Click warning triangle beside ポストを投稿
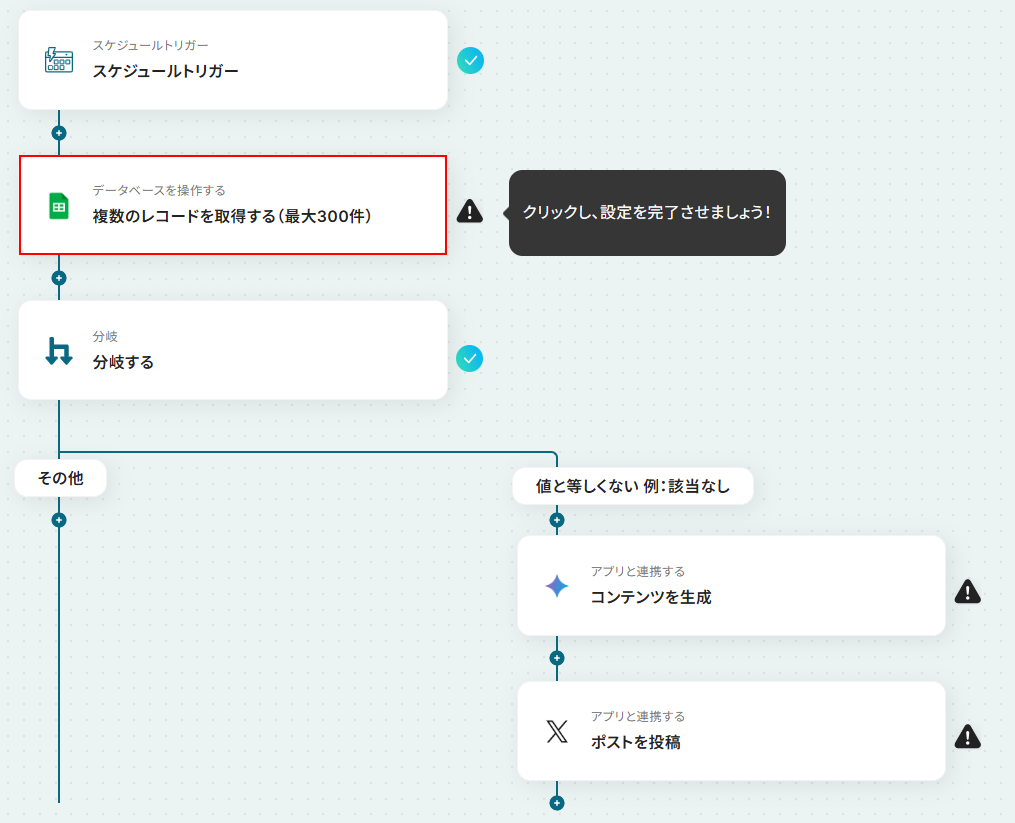Screen dimensions: 1015x823 click(x=968, y=736)
